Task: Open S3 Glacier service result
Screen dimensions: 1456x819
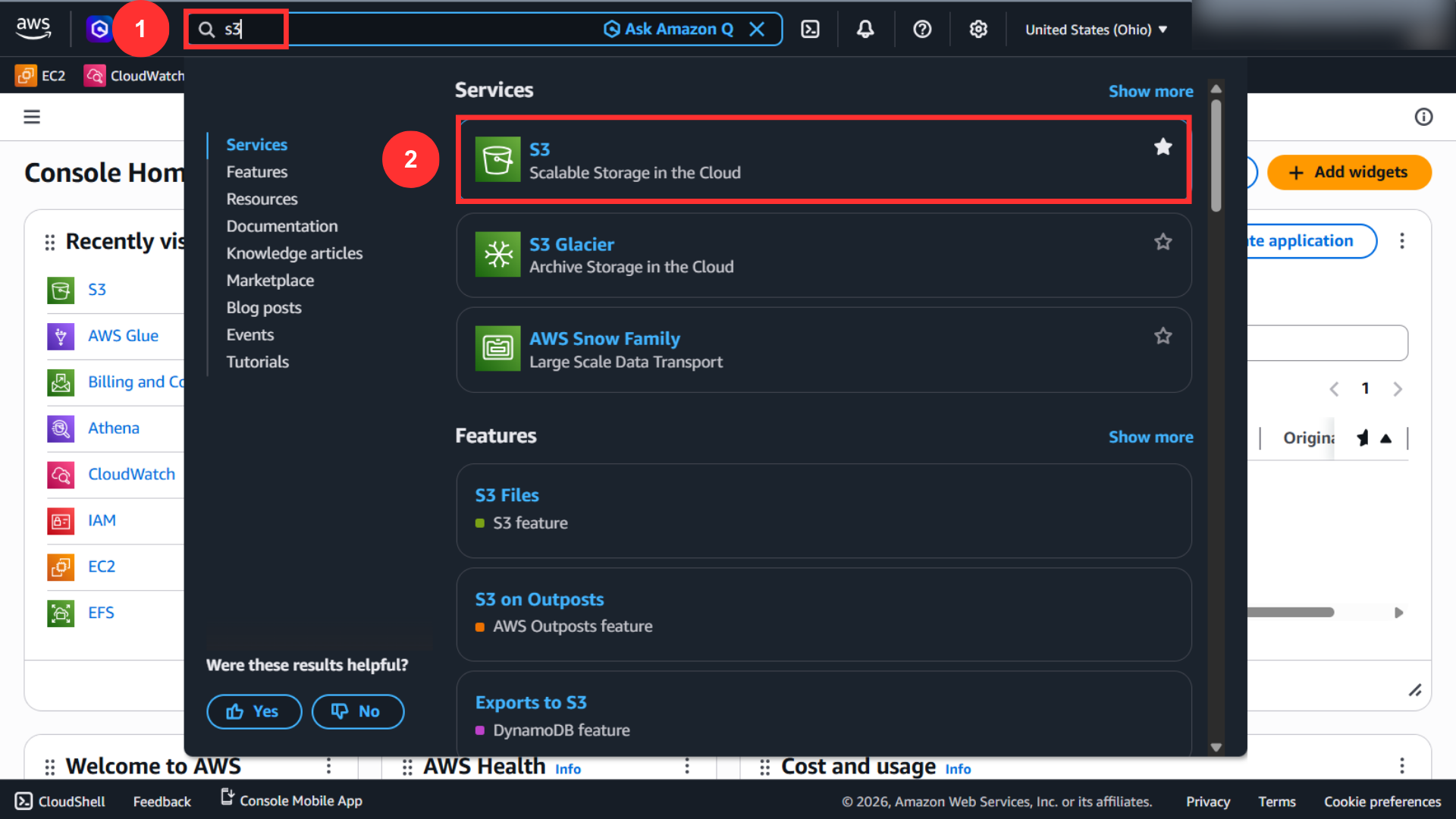Action: 824,256
